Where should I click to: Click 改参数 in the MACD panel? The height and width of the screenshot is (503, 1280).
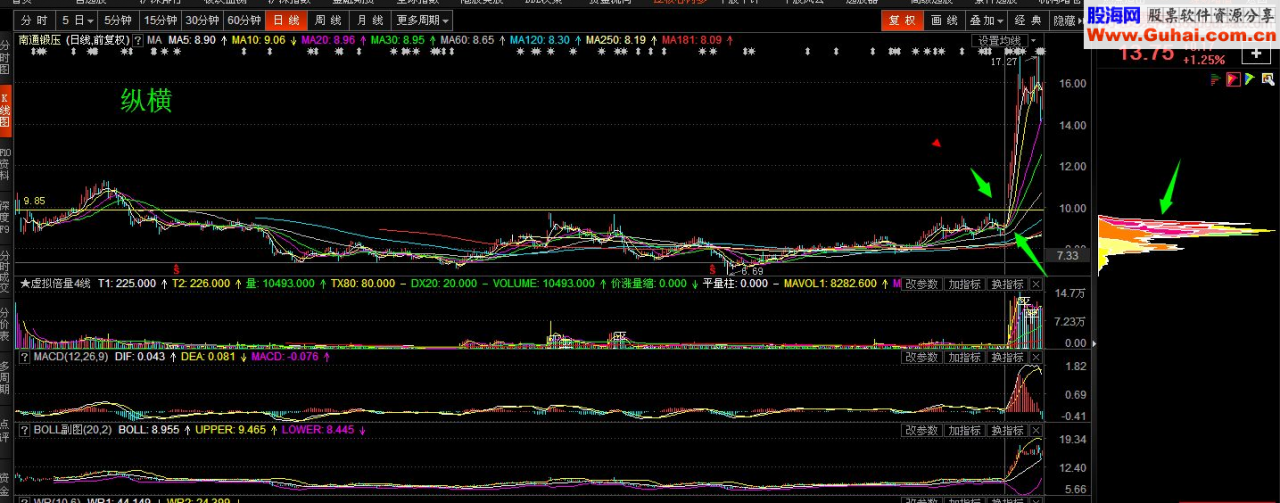(921, 357)
